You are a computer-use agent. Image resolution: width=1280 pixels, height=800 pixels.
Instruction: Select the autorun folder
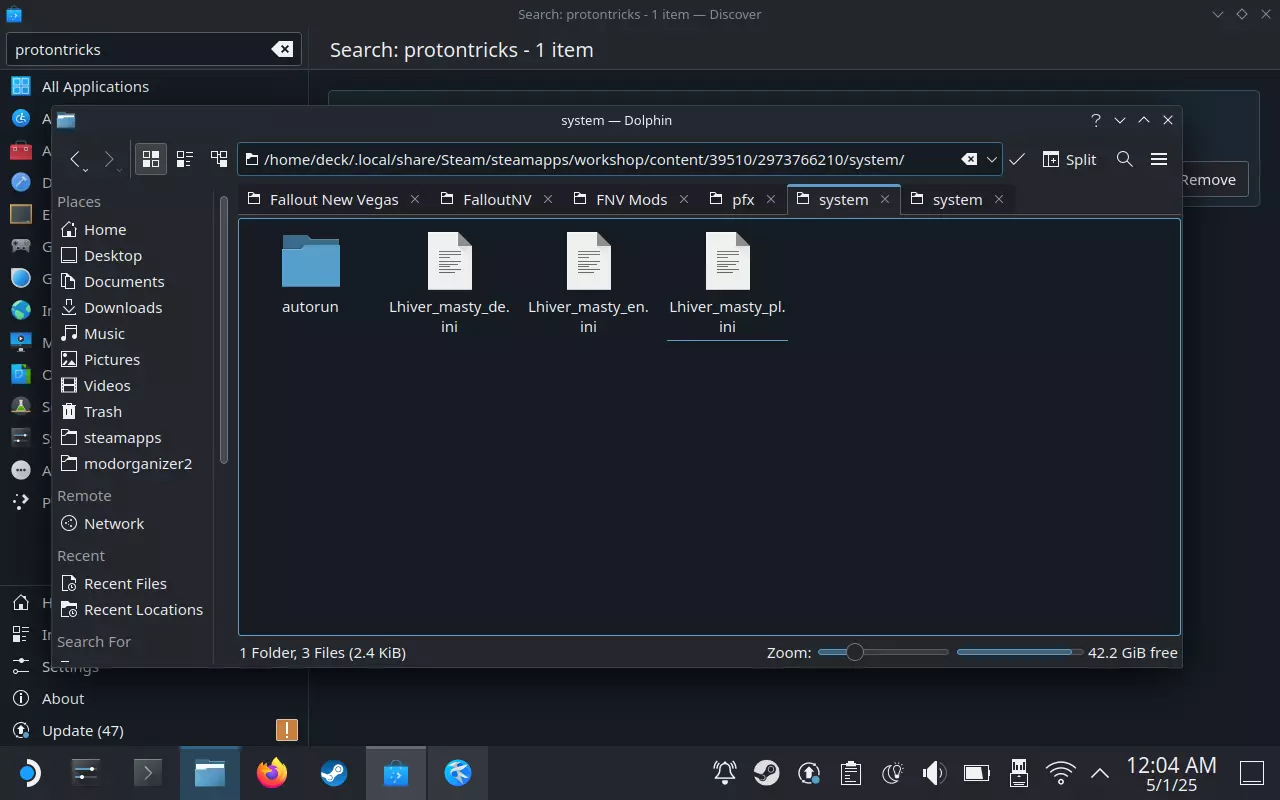pyautogui.click(x=310, y=274)
